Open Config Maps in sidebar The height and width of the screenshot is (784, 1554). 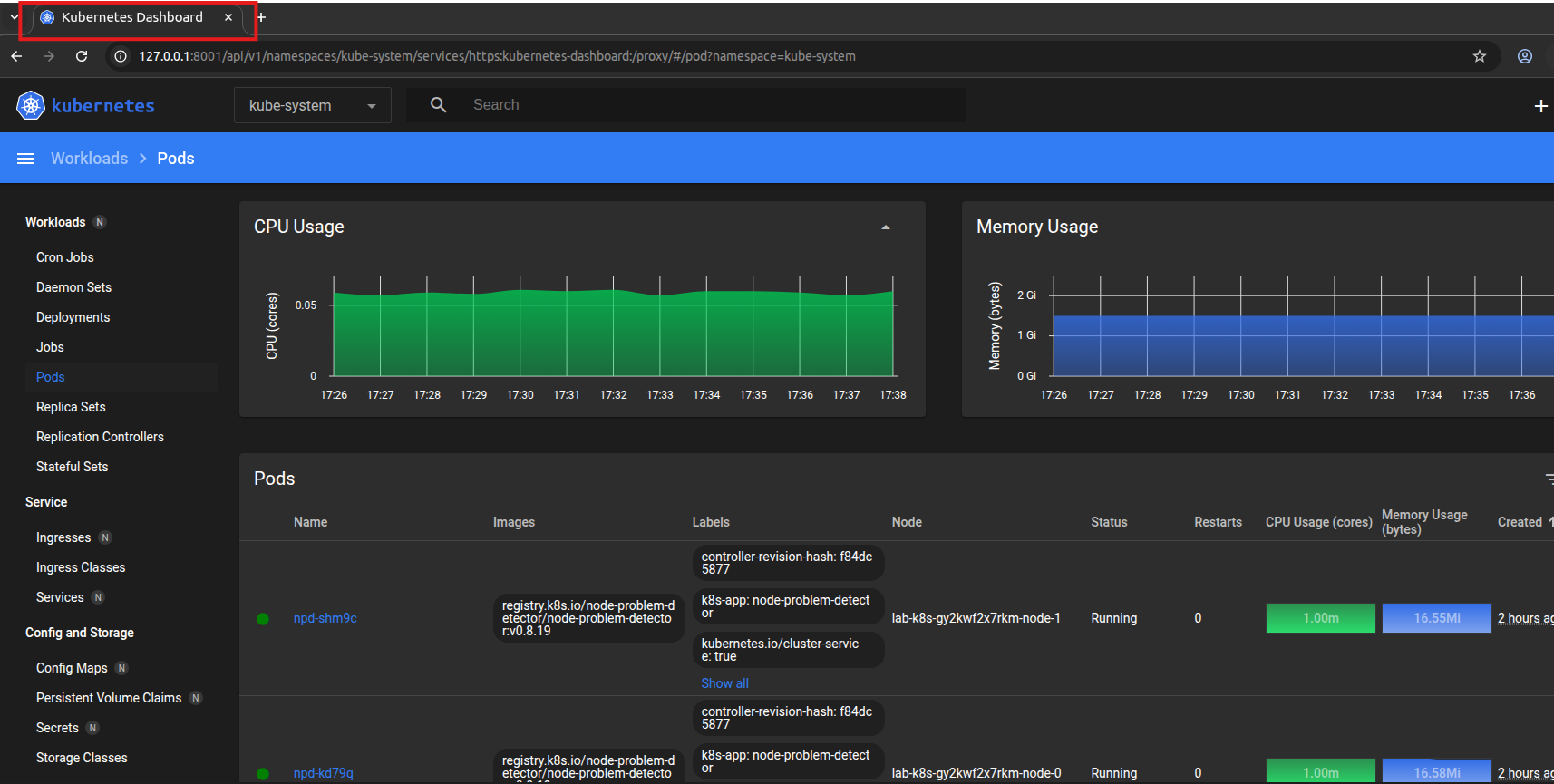(x=72, y=668)
